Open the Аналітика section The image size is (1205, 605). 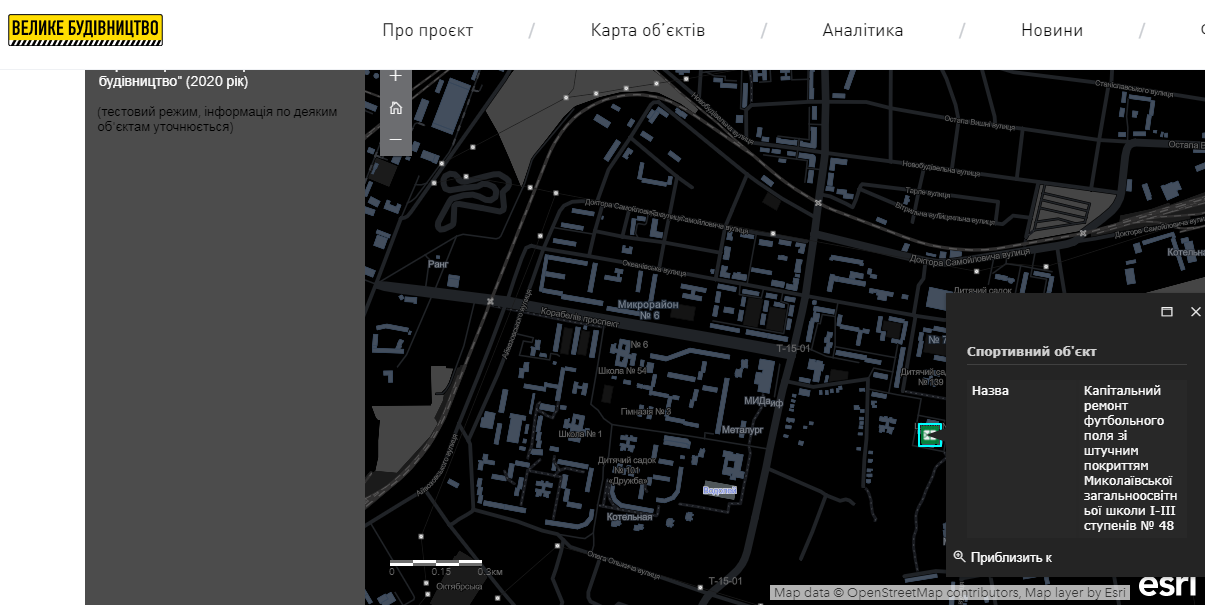coord(863,30)
